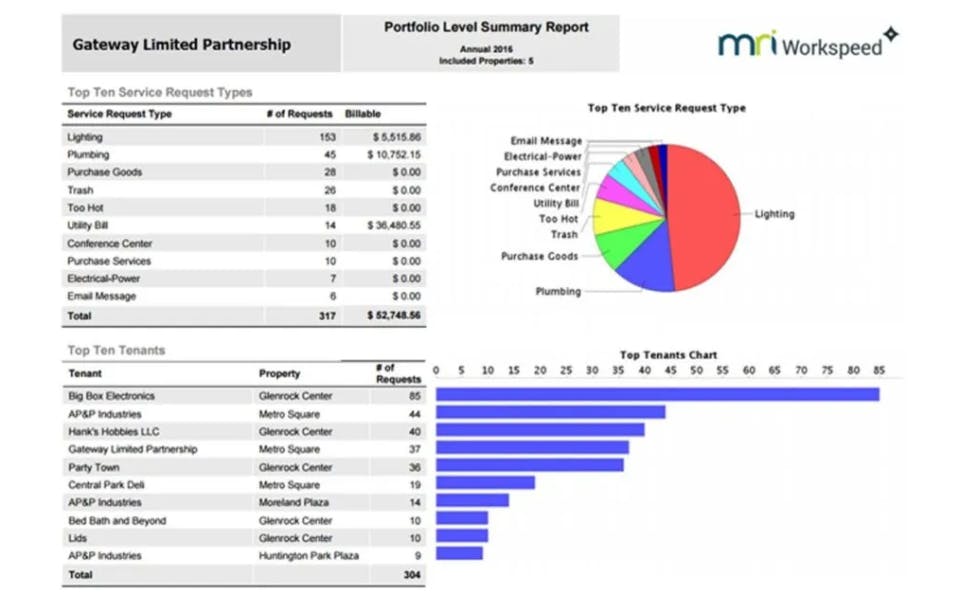Click the Email Message legend label
This screenshot has width=960, height=594.
[546, 141]
